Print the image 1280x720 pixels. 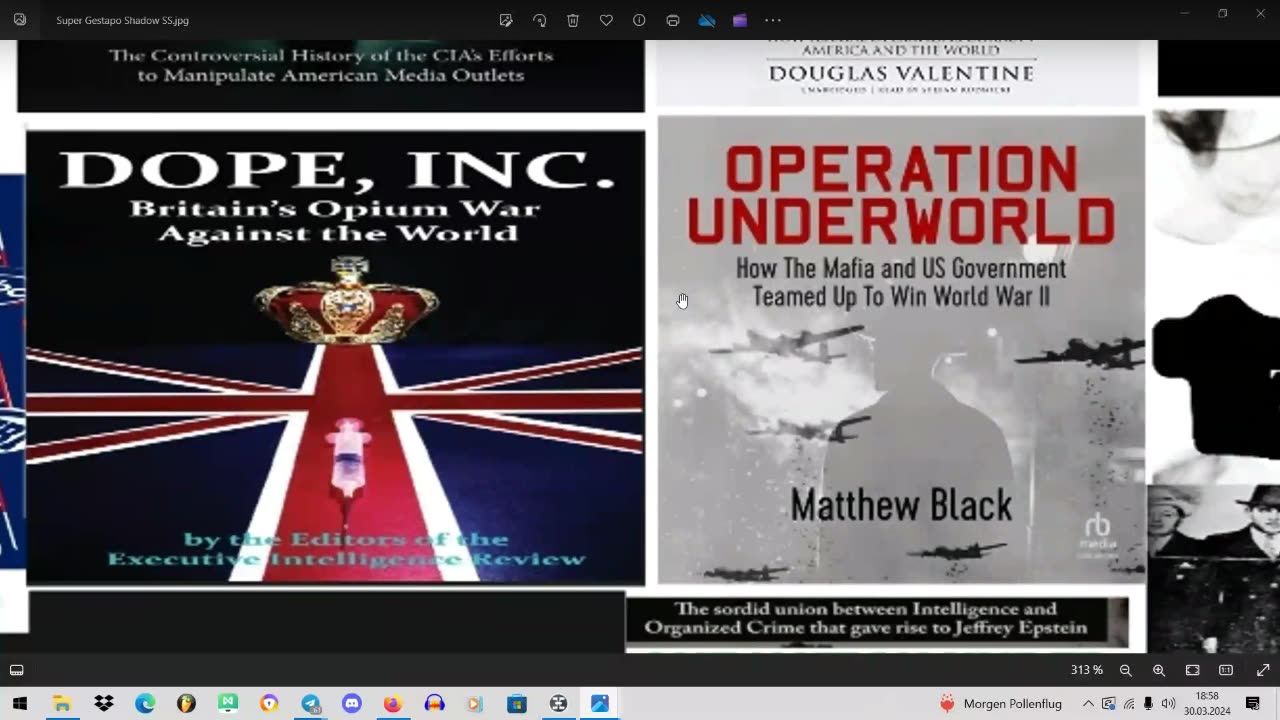click(x=673, y=20)
